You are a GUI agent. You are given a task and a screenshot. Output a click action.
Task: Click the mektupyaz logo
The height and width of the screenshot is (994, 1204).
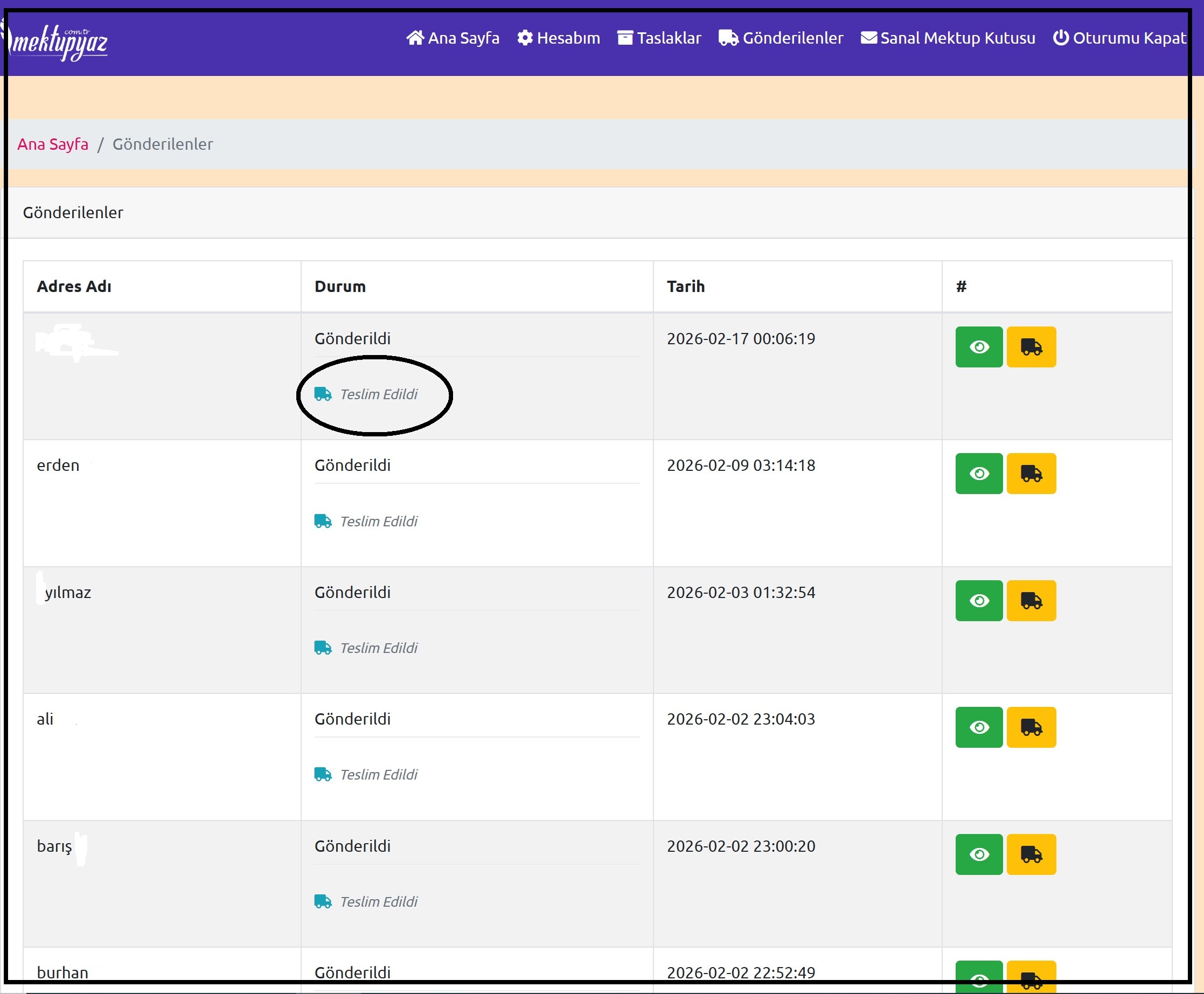pyautogui.click(x=57, y=42)
